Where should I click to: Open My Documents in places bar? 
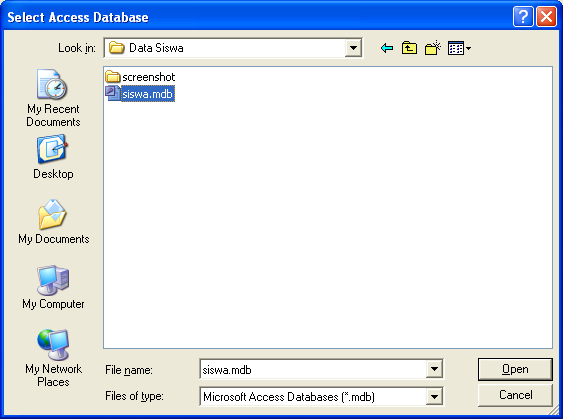pyautogui.click(x=53, y=222)
